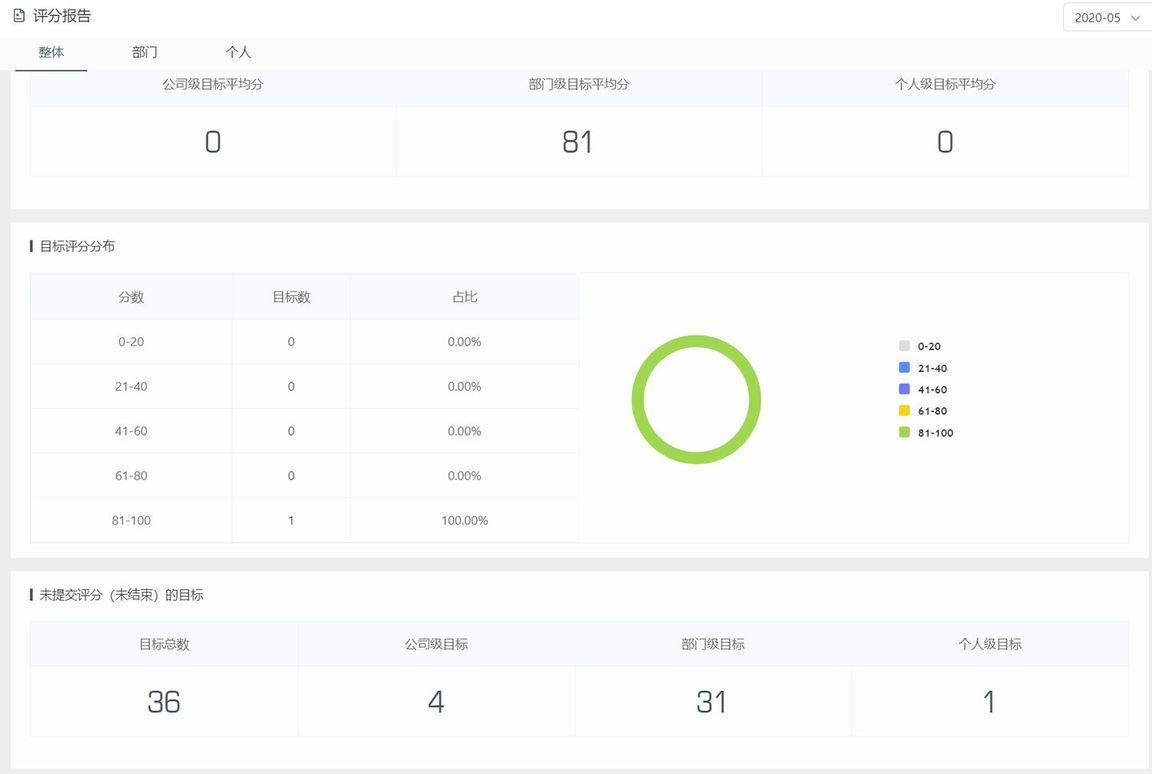
Task: Toggle the 81-100 green legend swatch
Action: [904, 432]
